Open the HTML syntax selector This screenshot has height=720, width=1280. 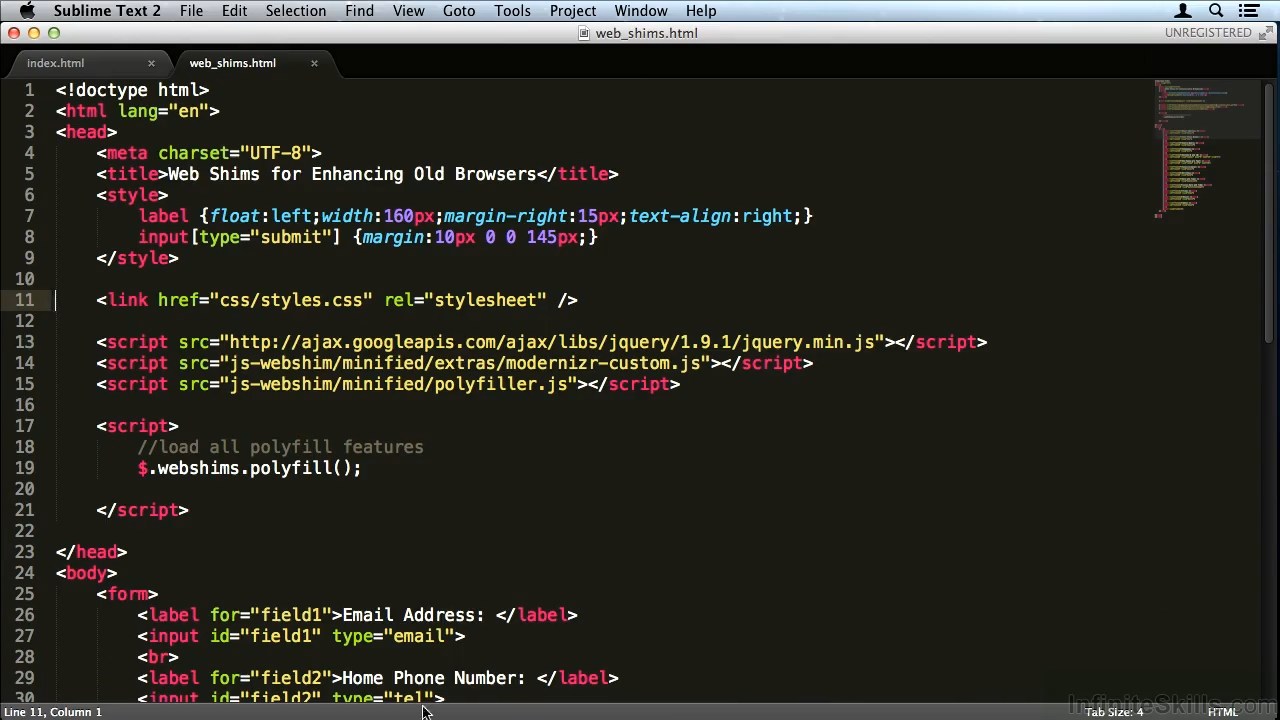tap(1223, 712)
